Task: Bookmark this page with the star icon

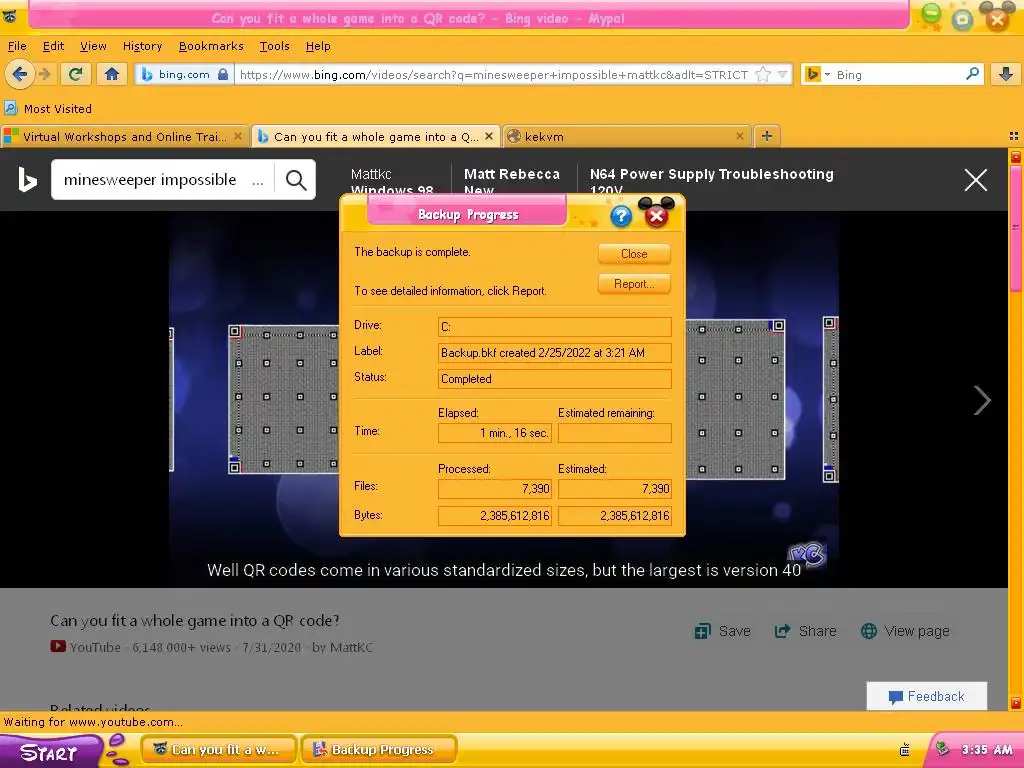Action: tap(763, 74)
